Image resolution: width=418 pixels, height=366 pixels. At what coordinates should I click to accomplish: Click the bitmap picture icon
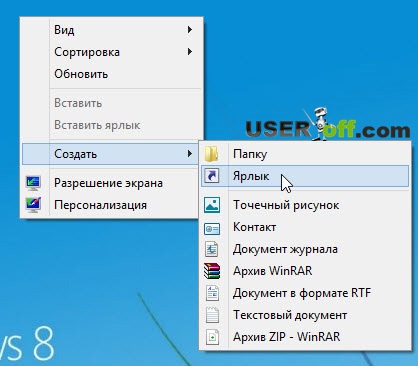click(212, 205)
